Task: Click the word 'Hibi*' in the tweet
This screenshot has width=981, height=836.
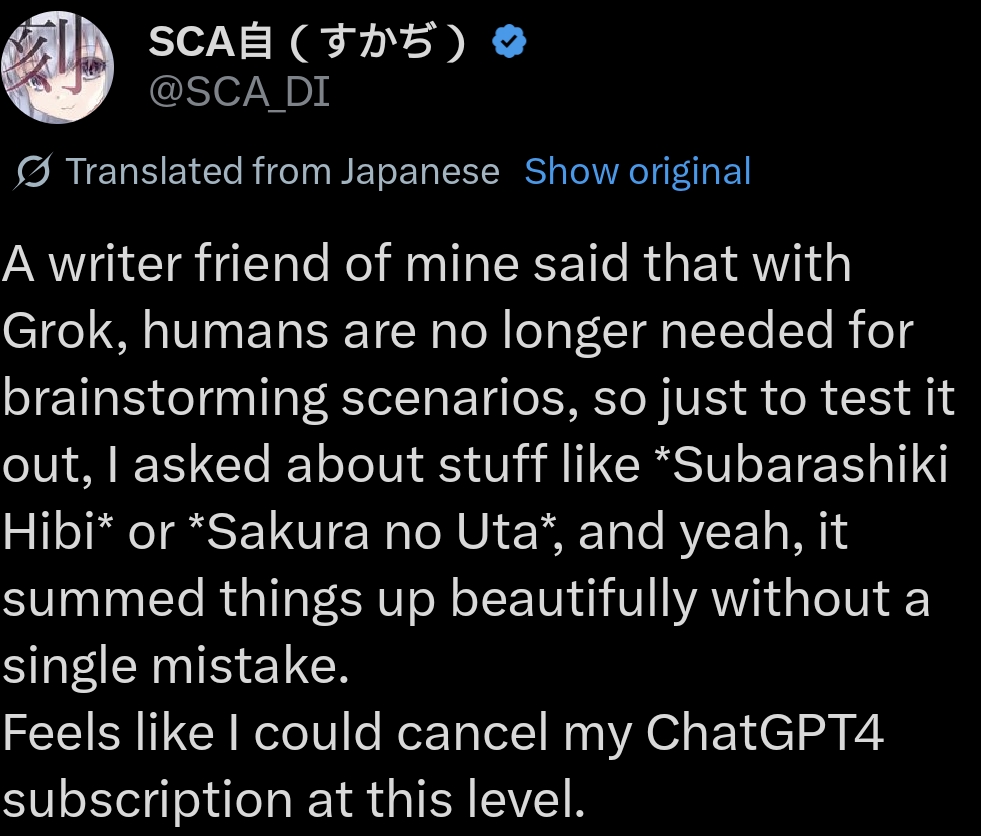Action: (x=57, y=532)
